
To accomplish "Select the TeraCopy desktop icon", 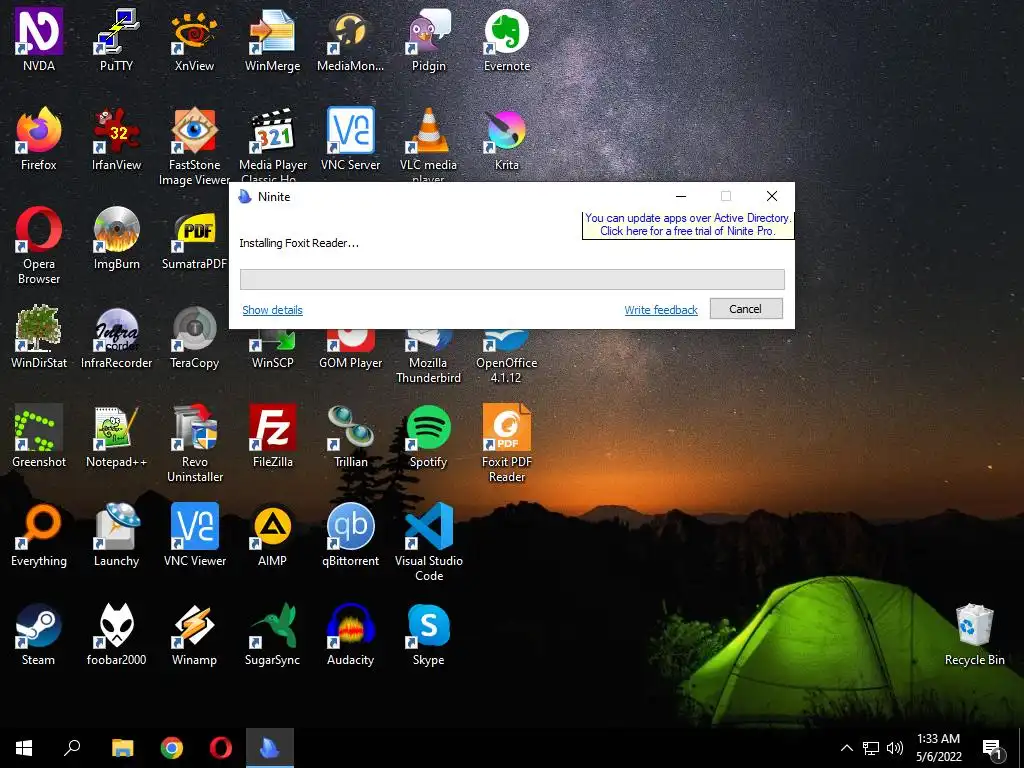I will [194, 328].
